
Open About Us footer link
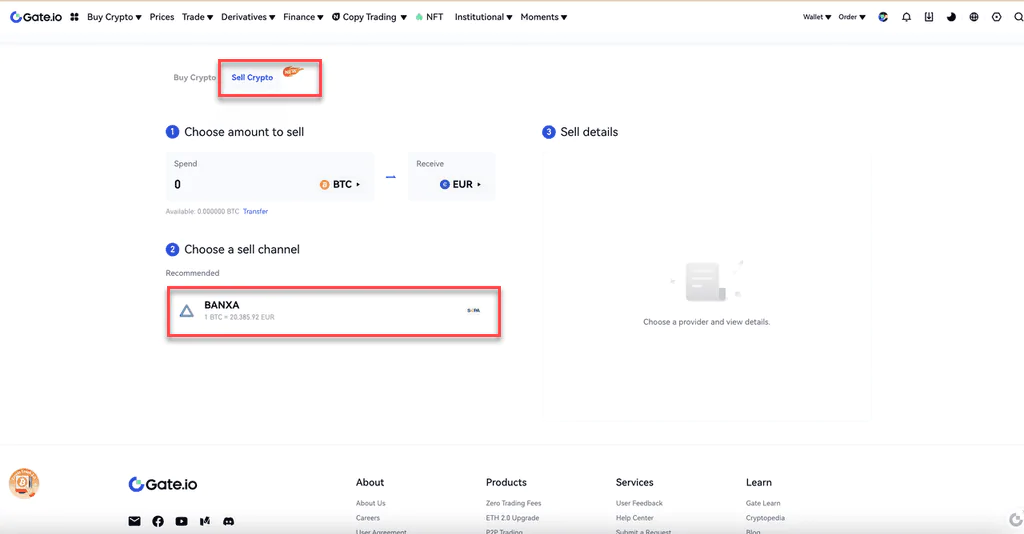[x=370, y=503]
